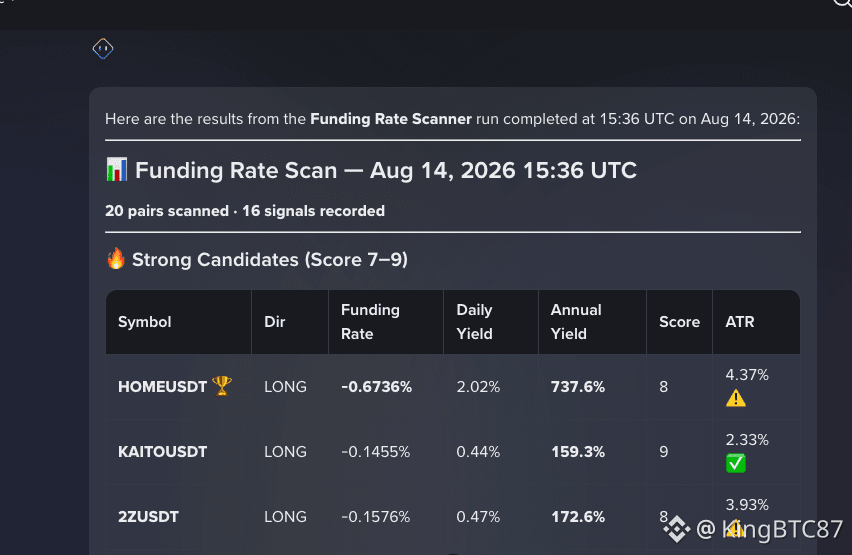This screenshot has height=555, width=852.
Task: Click the search icon at top right
Action: (842, 3)
